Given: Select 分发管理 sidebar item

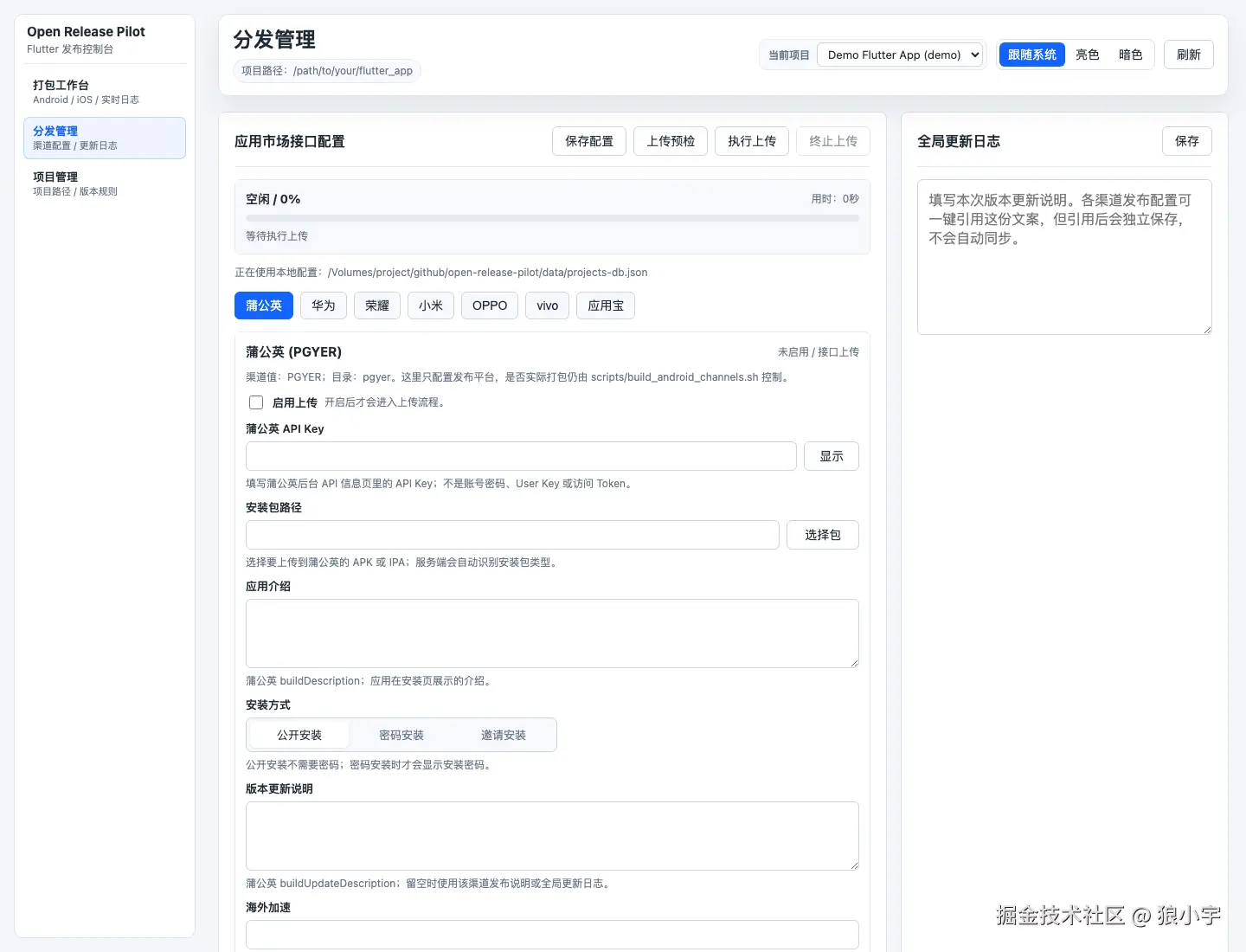Looking at the screenshot, I should click(105, 138).
